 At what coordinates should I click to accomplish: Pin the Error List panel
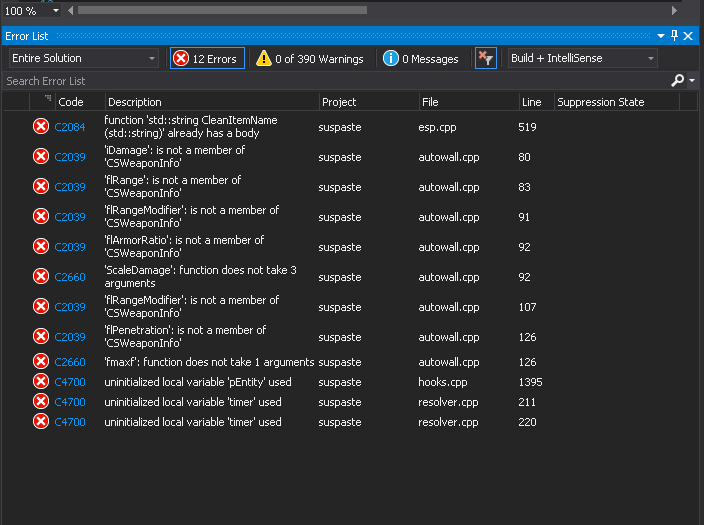tap(674, 35)
